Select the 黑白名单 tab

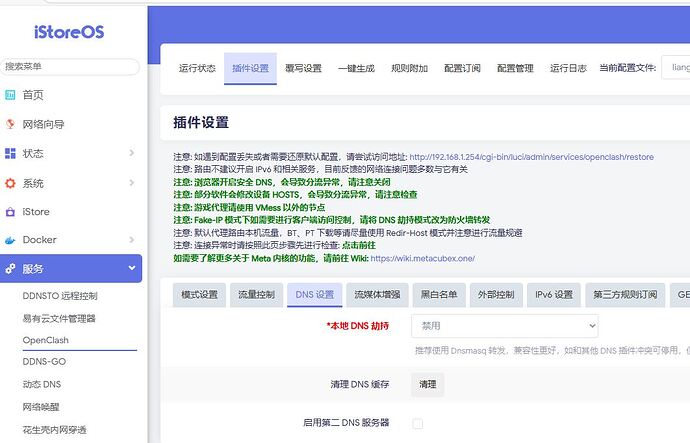click(438, 295)
